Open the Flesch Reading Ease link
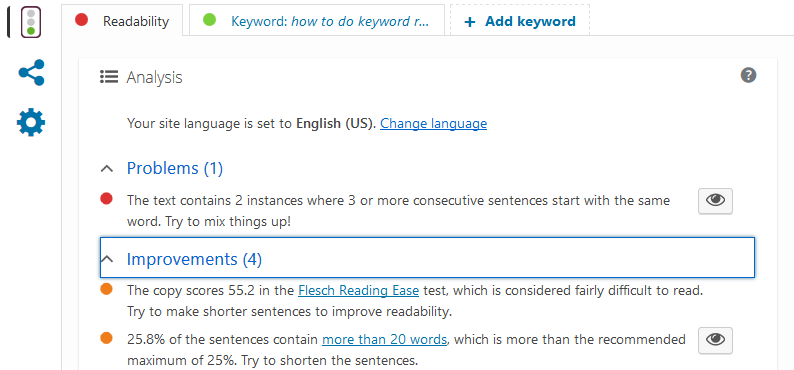The height and width of the screenshot is (370, 794). click(359, 291)
